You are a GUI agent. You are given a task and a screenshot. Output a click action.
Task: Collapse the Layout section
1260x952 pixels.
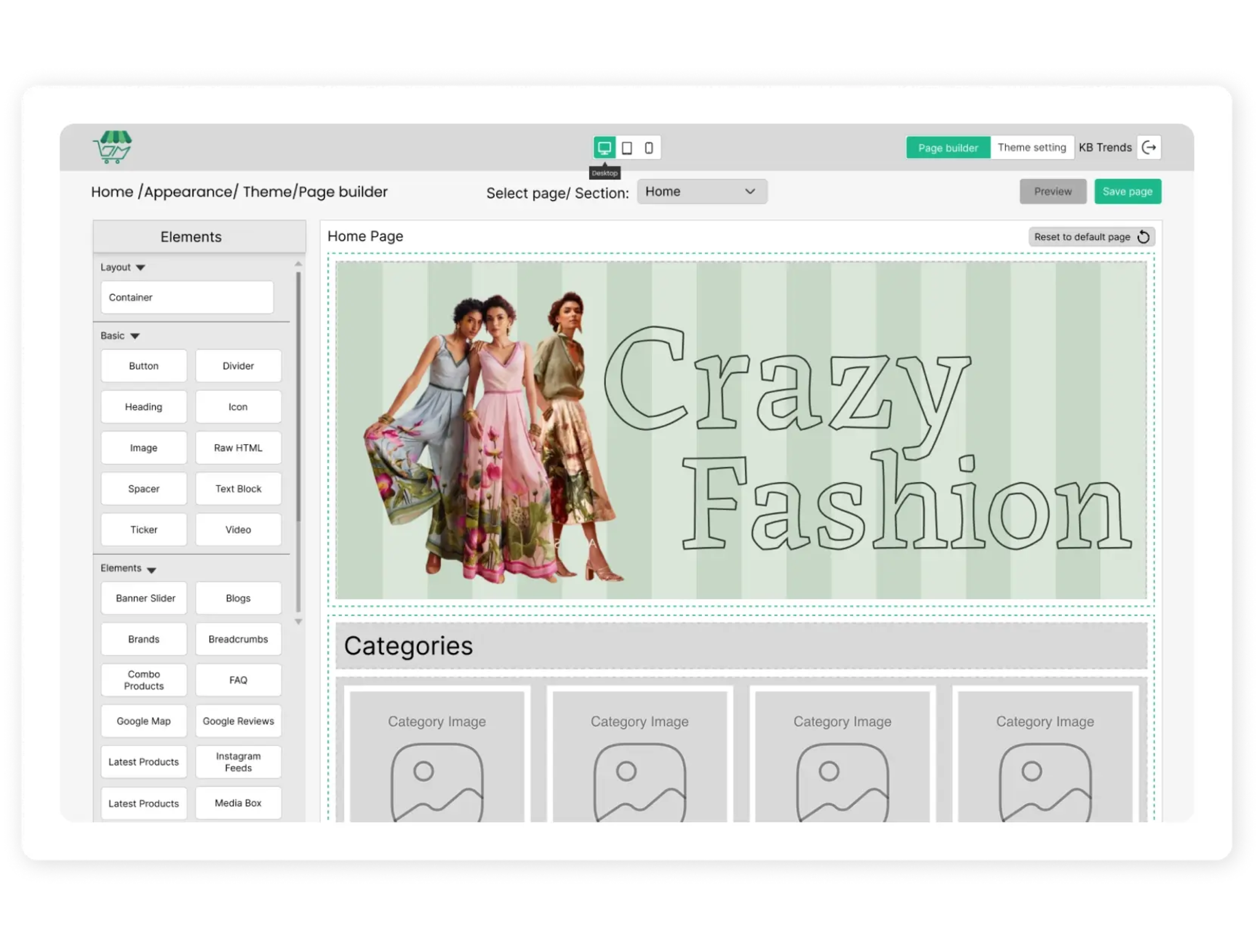coord(140,268)
